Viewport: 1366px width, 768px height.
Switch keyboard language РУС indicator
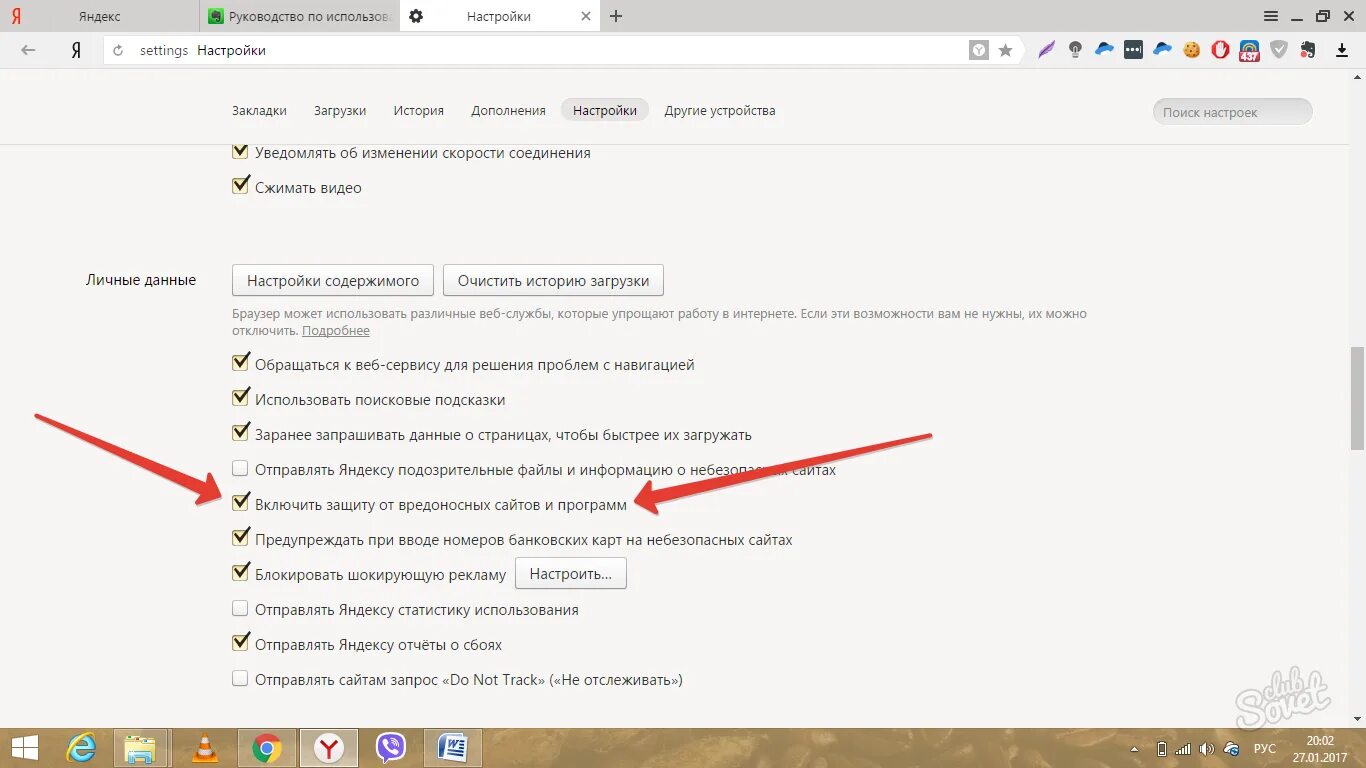pos(1264,748)
